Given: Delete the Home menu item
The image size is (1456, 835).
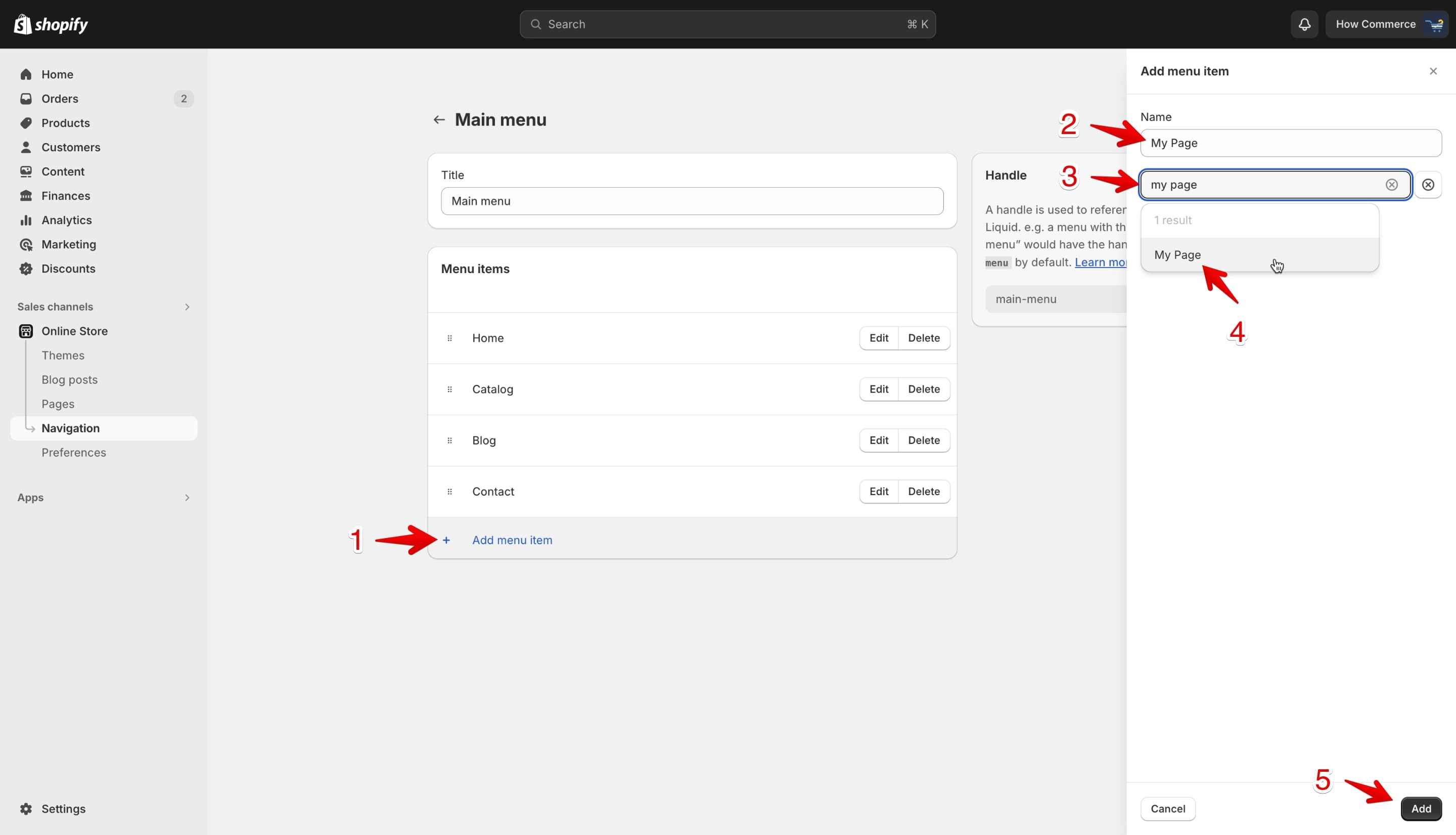Looking at the screenshot, I should tap(924, 338).
